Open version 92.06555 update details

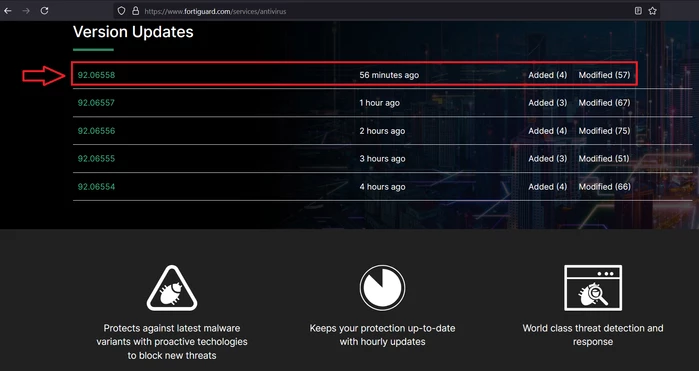(x=96, y=158)
